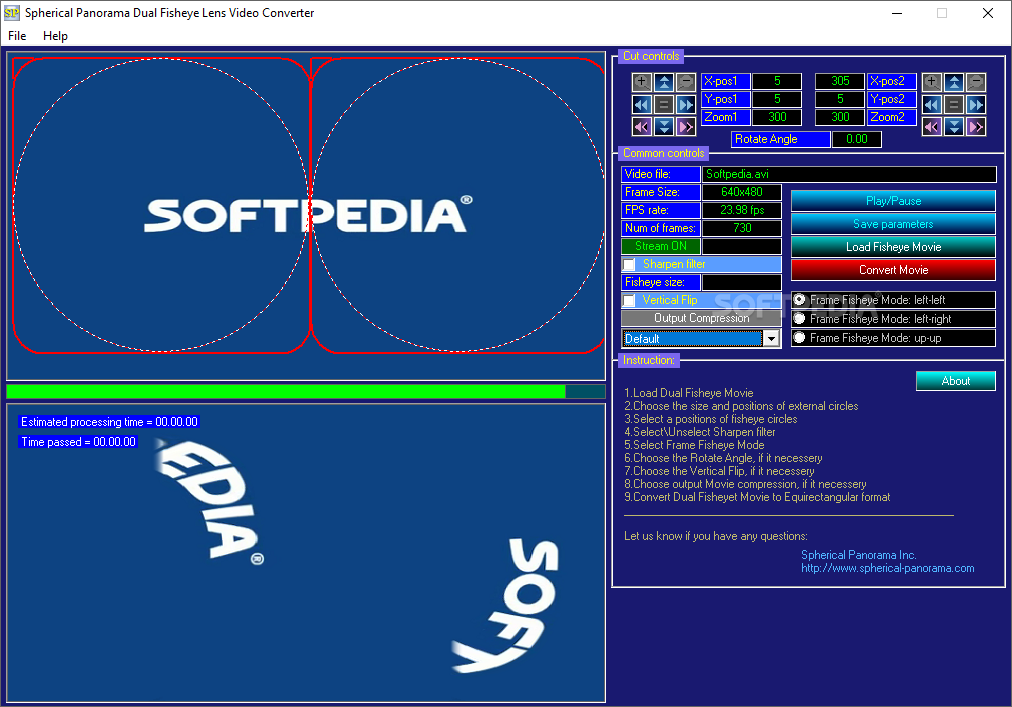Click blue move-right arrows beside Y-pos1
This screenshot has height=707, width=1012.
tap(685, 105)
